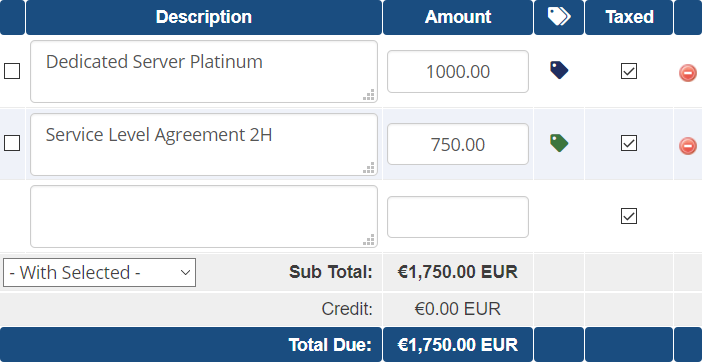Remove the Dedicated Server Platinum line item
Viewport: 702px width, 362px height.
click(x=688, y=72)
